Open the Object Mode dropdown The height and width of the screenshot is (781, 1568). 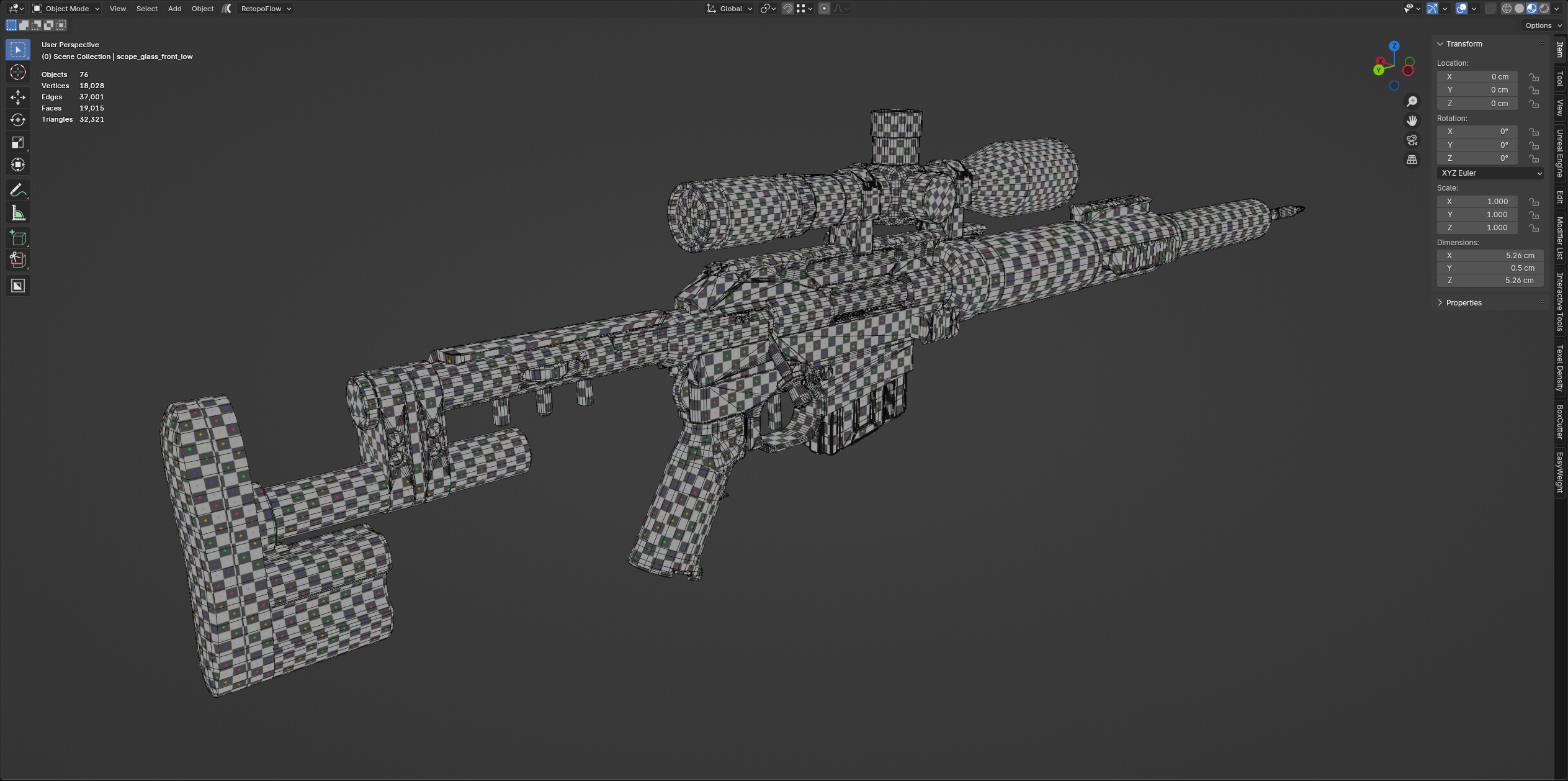coord(66,9)
